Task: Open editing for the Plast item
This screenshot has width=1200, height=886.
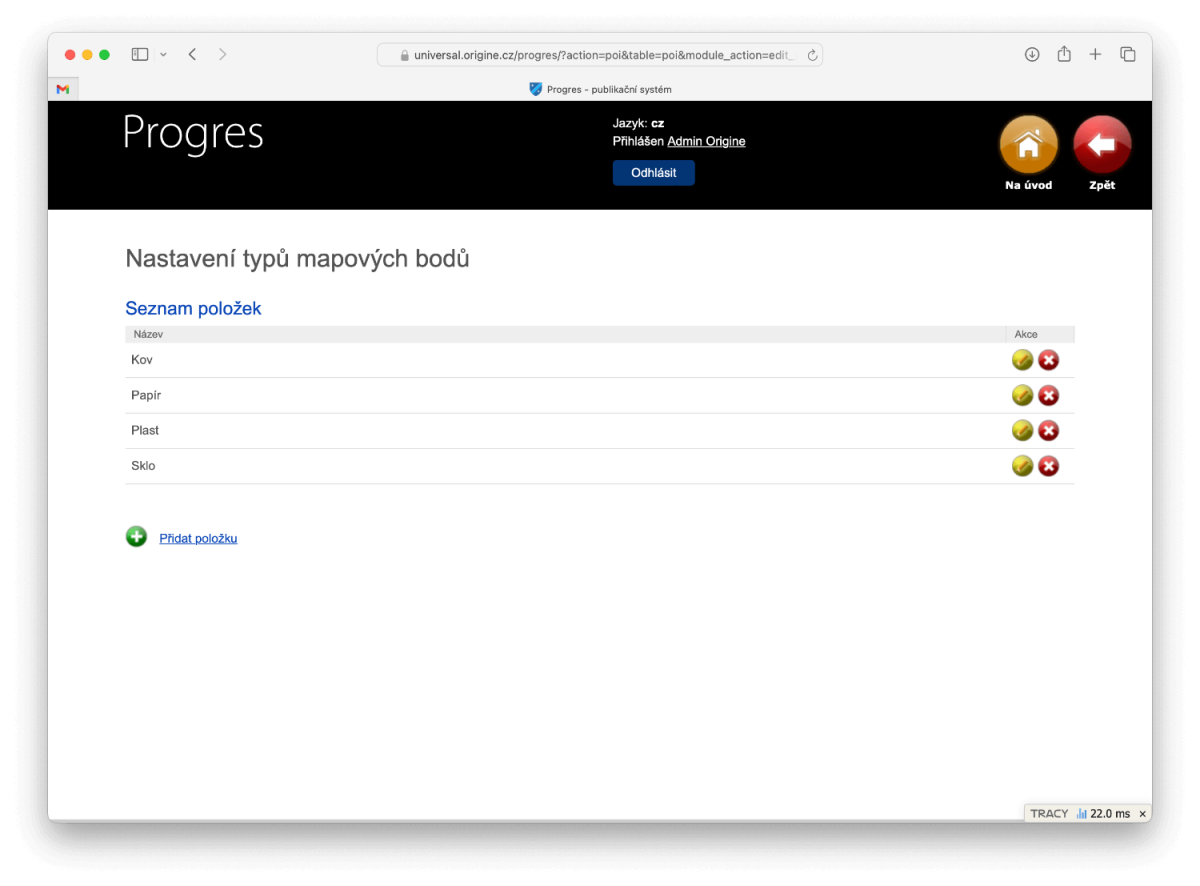Action: click(x=1022, y=431)
